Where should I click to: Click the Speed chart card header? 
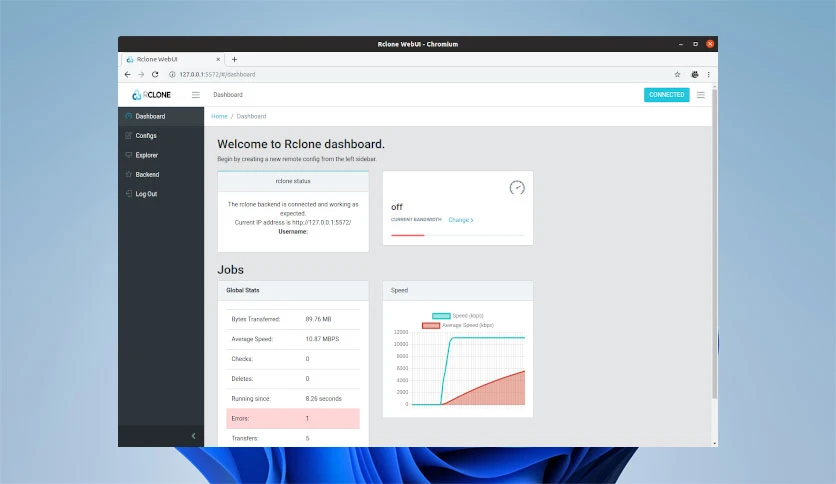pos(457,291)
